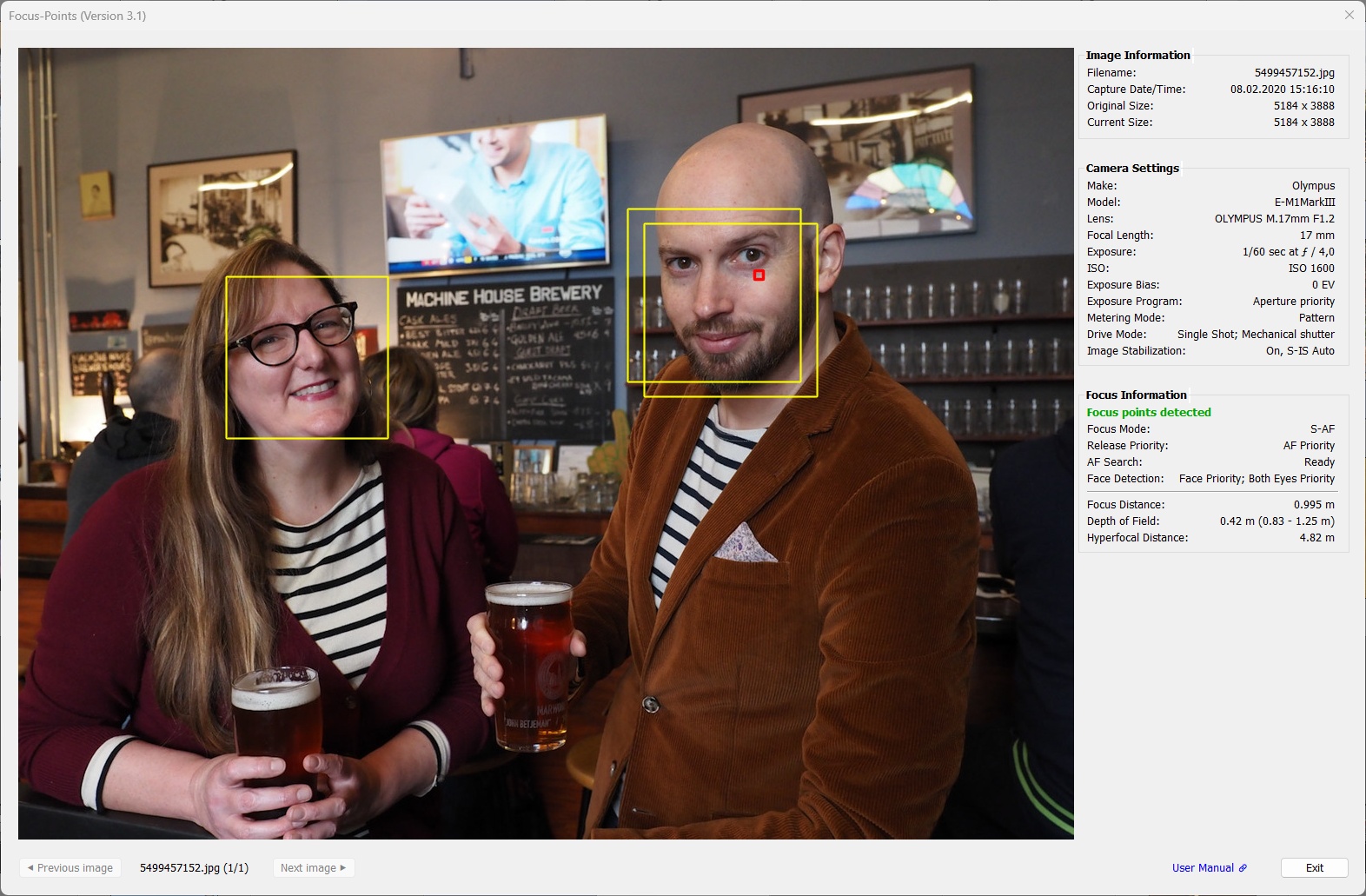Click the ISO 1600 value

1310,269
